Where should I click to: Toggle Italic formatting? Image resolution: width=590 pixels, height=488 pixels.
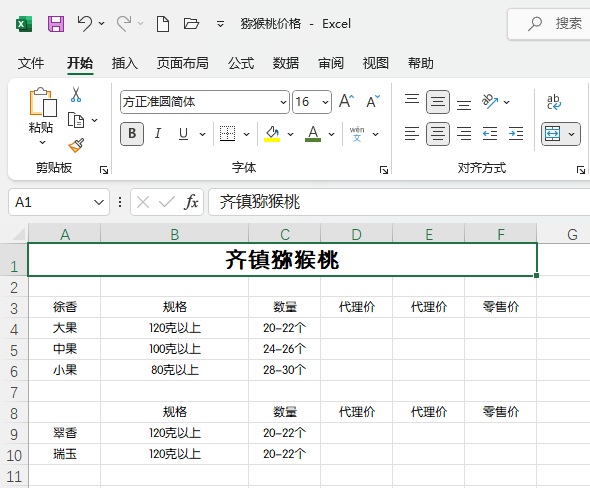(x=158, y=134)
